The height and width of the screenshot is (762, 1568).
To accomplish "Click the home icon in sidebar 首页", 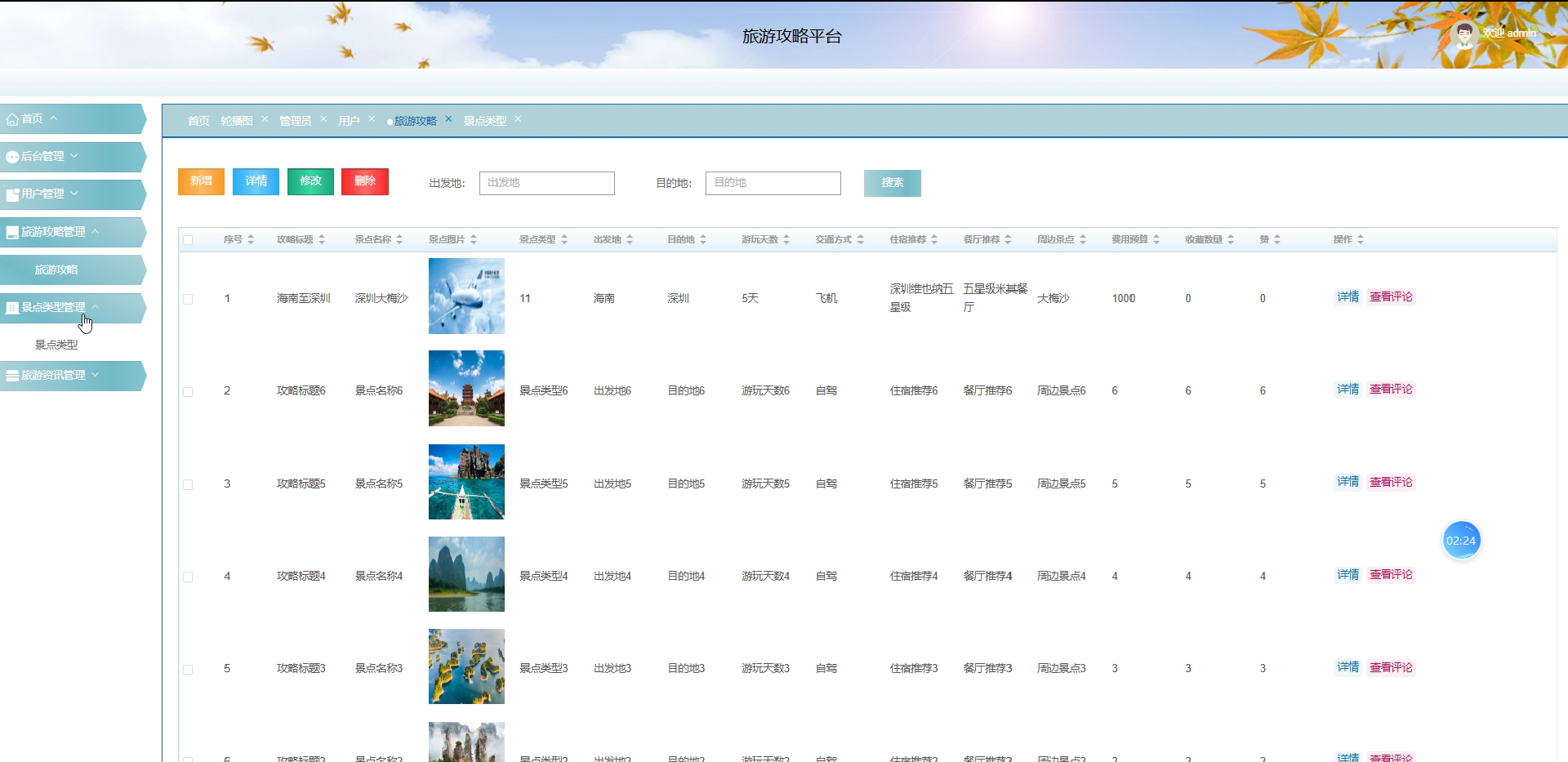I will point(12,119).
